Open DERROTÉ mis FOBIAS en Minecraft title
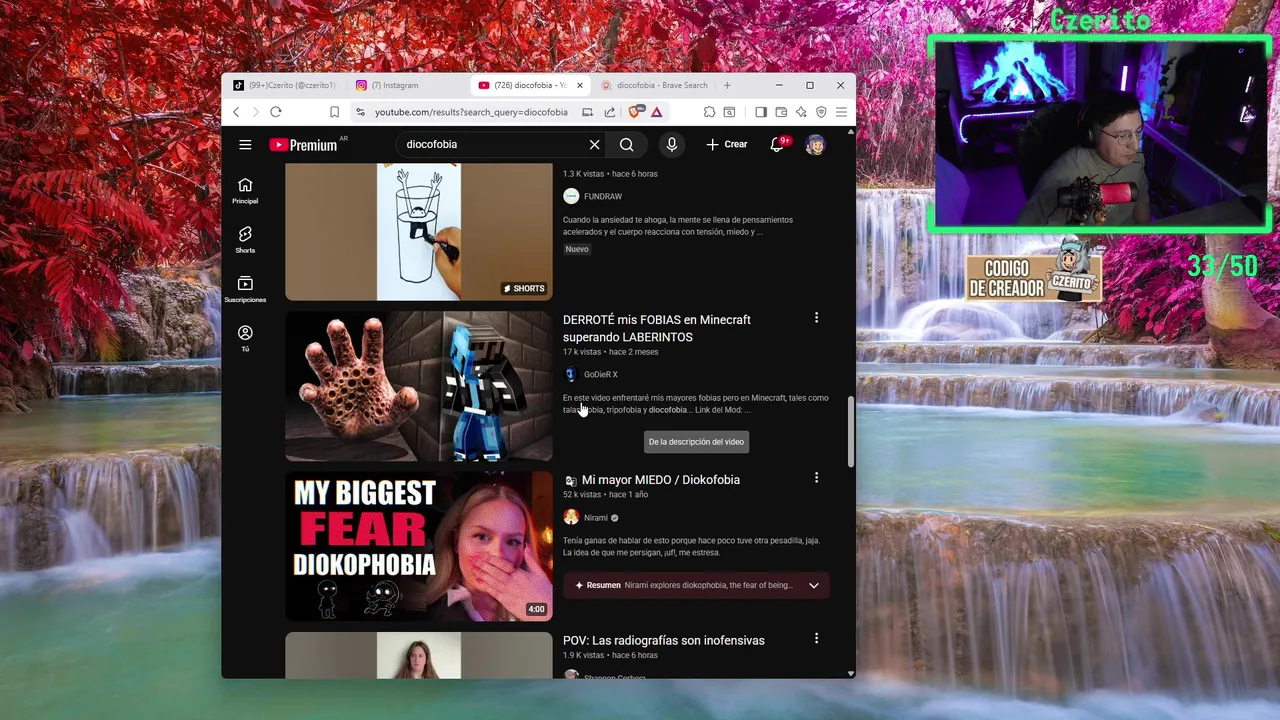1280x720 pixels. [657, 328]
